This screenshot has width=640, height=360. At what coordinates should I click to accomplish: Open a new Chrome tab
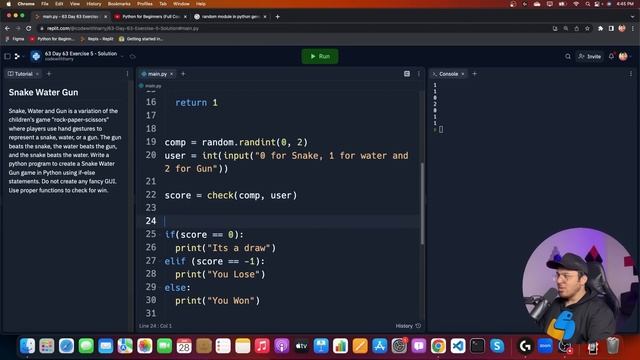pos(278,17)
